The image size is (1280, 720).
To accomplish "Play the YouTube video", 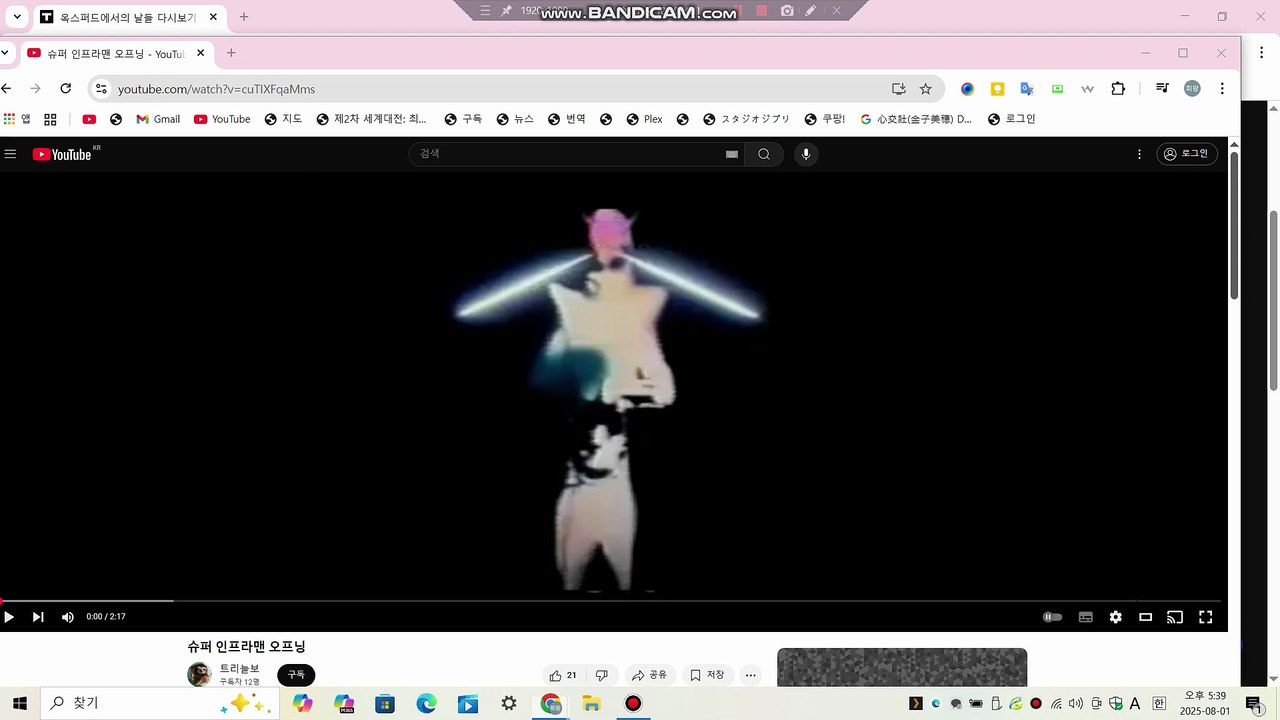I will (x=9, y=617).
